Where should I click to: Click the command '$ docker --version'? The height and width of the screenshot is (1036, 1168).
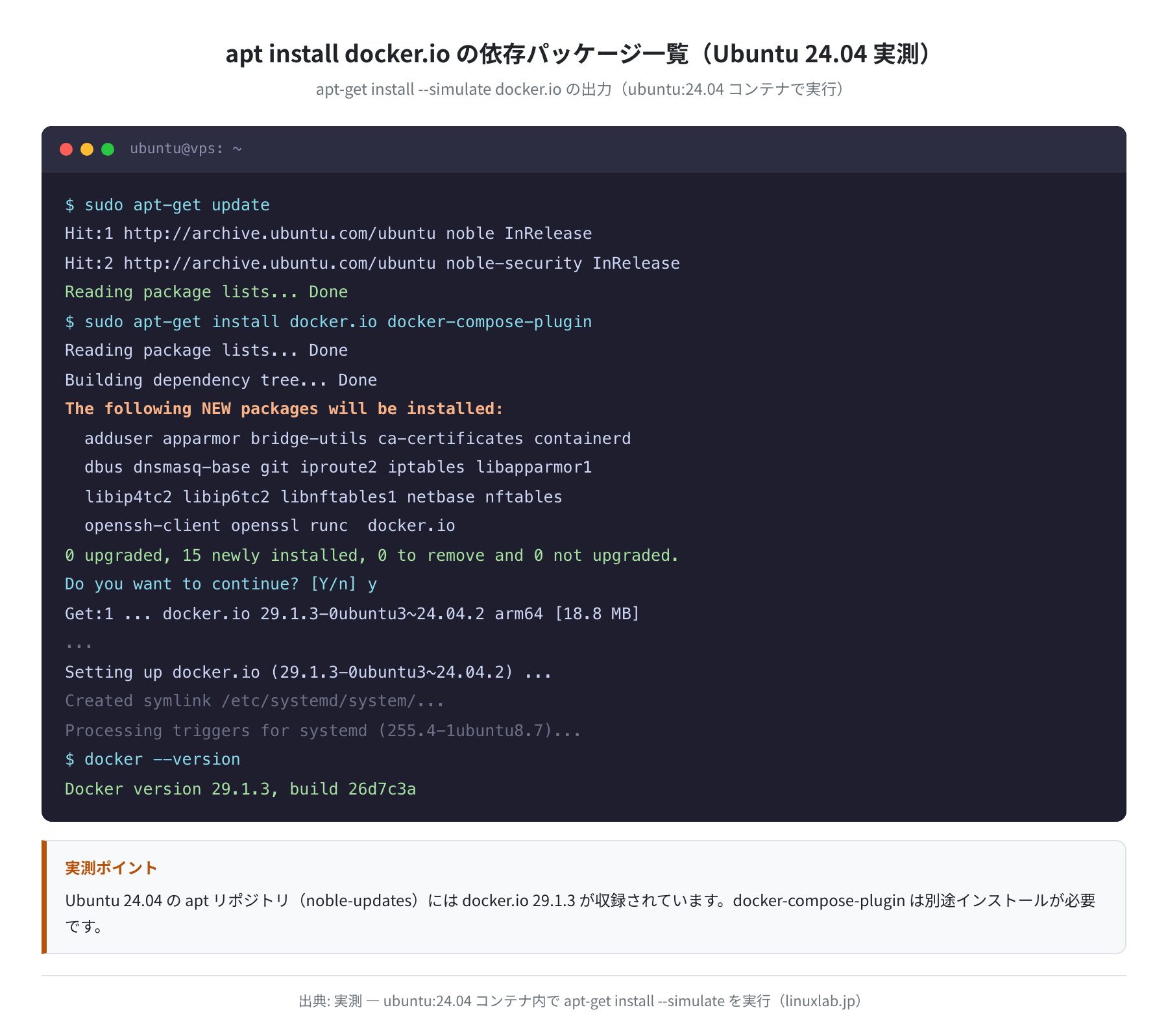tap(152, 759)
